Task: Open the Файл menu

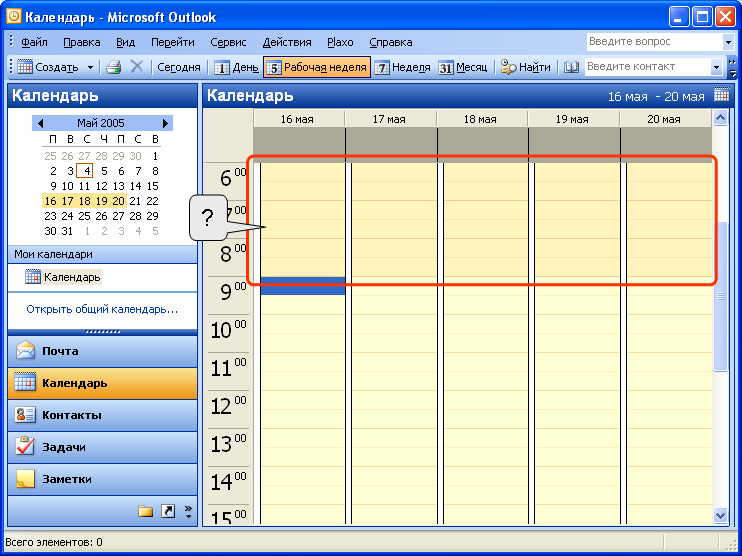Action: click(x=34, y=42)
